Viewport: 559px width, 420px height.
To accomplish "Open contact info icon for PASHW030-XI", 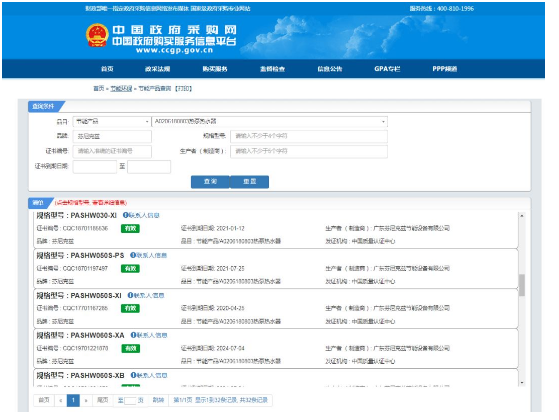I will [125, 215].
